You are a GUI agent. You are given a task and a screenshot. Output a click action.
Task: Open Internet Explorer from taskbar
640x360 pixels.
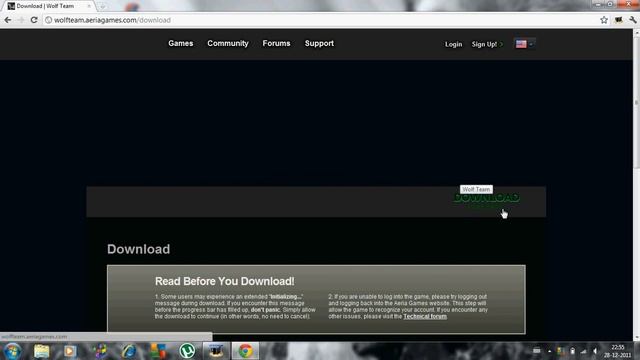coord(129,351)
